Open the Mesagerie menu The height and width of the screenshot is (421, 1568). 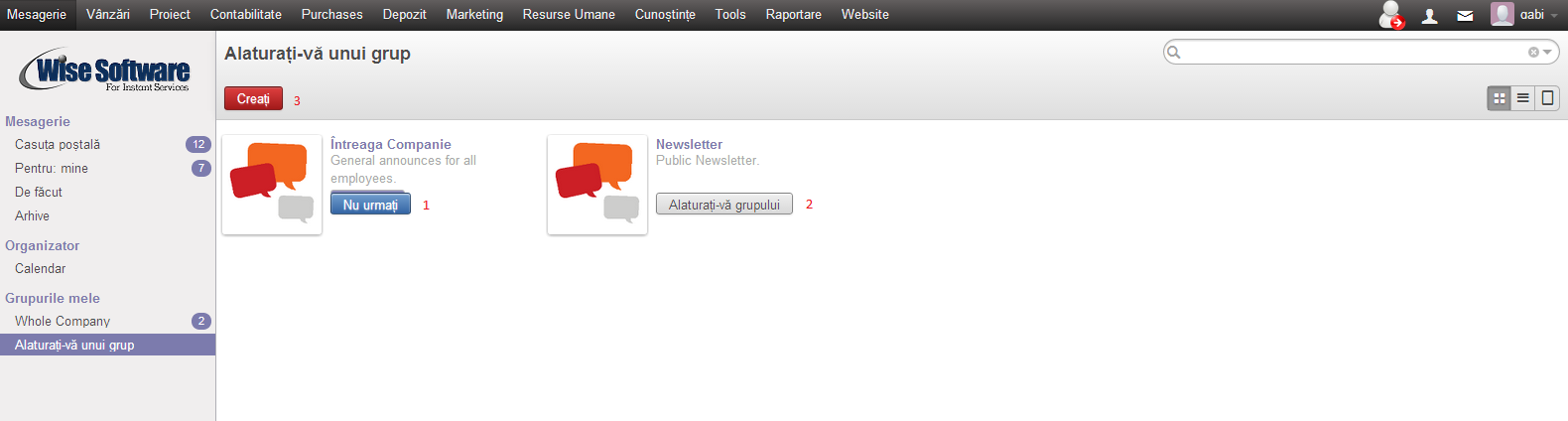[37, 15]
